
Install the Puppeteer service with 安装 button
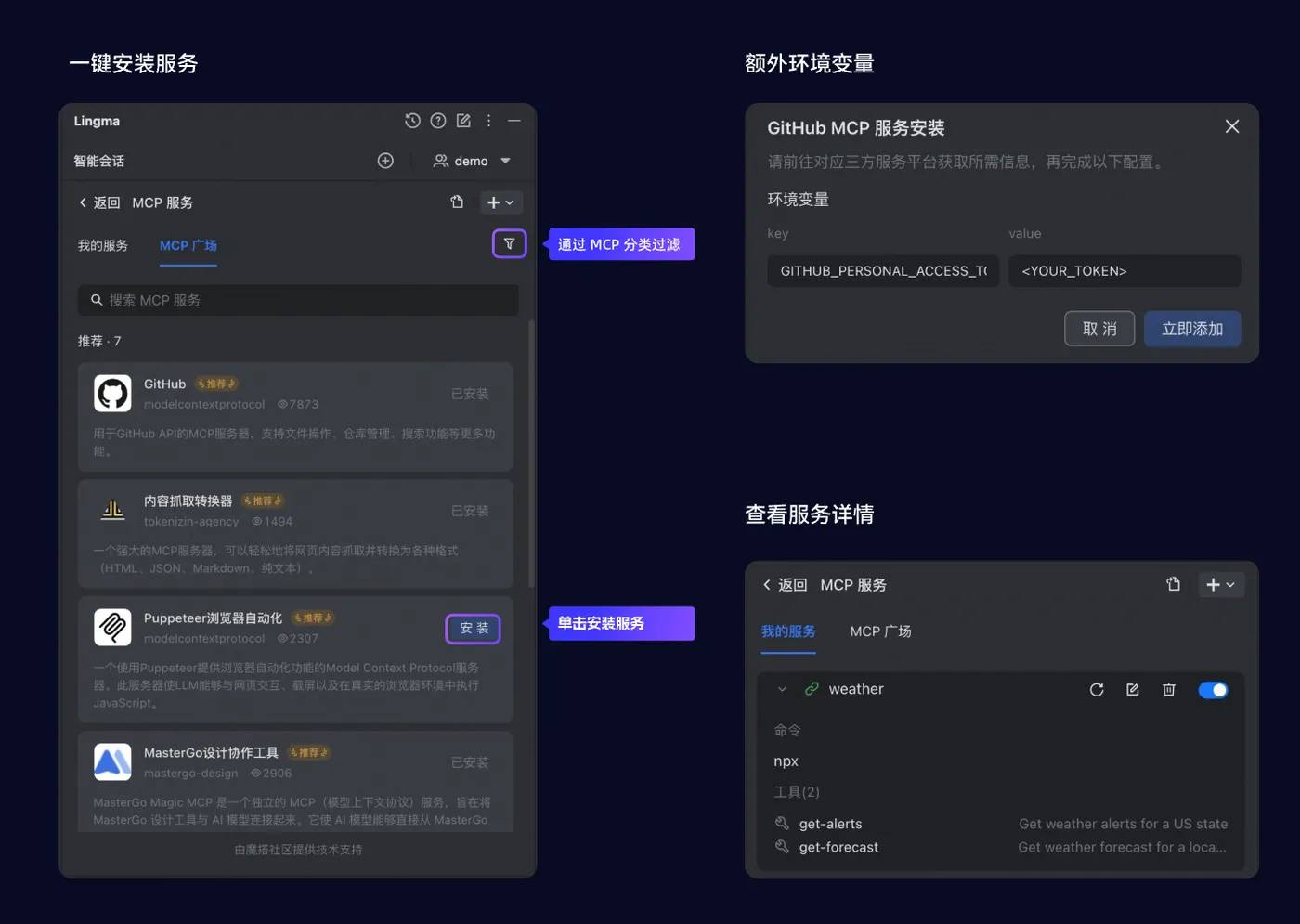[474, 629]
